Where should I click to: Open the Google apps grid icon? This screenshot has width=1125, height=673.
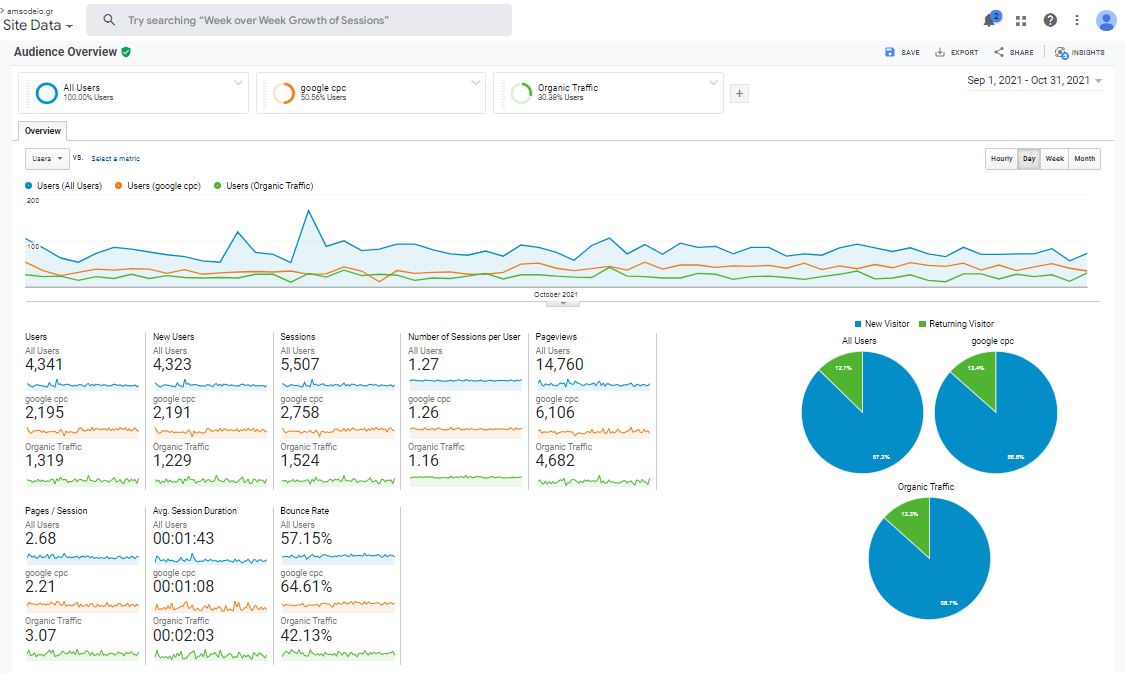1021,20
